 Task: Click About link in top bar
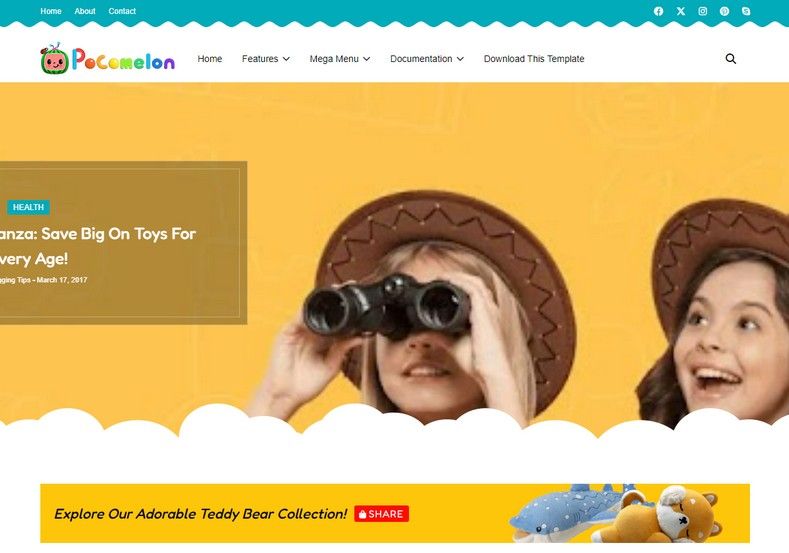[85, 11]
